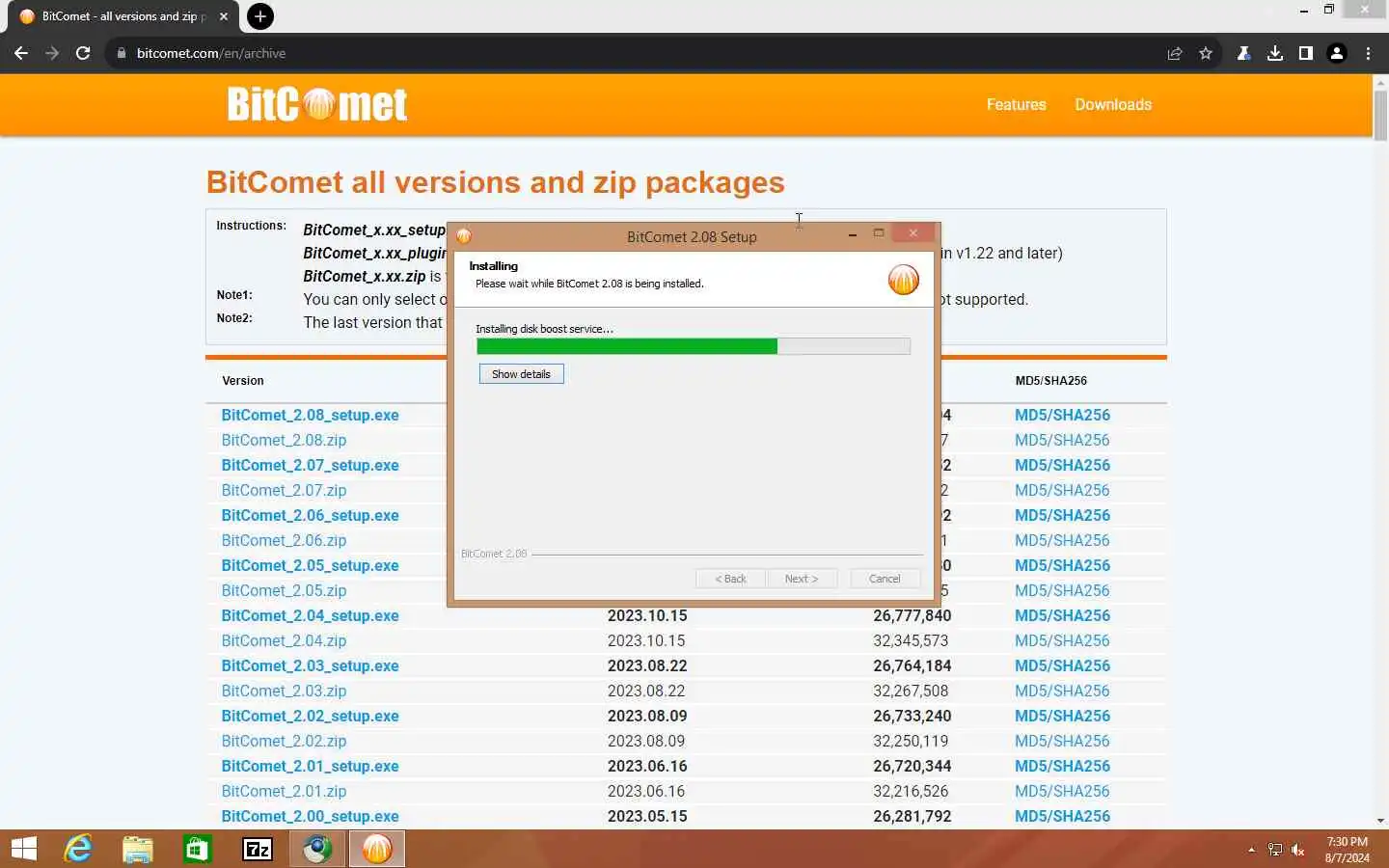The height and width of the screenshot is (868, 1389).
Task: Click the Version column header
Action: tap(243, 381)
